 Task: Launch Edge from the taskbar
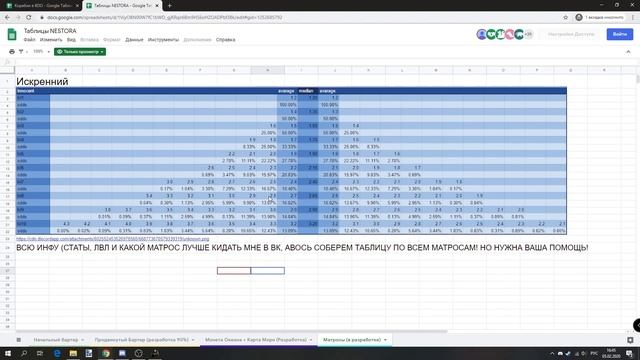57,353
